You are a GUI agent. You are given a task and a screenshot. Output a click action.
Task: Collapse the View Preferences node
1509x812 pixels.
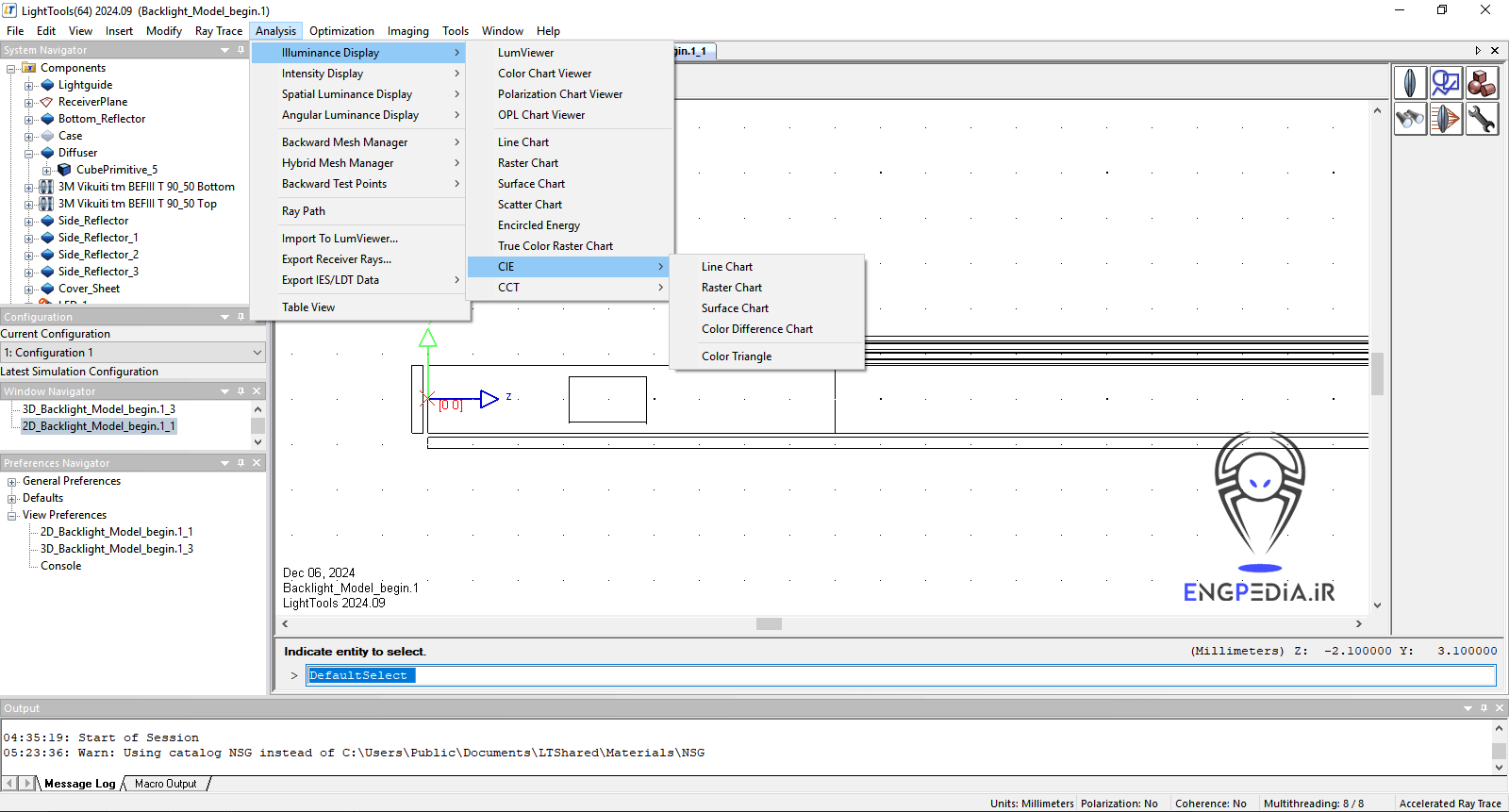point(12,515)
